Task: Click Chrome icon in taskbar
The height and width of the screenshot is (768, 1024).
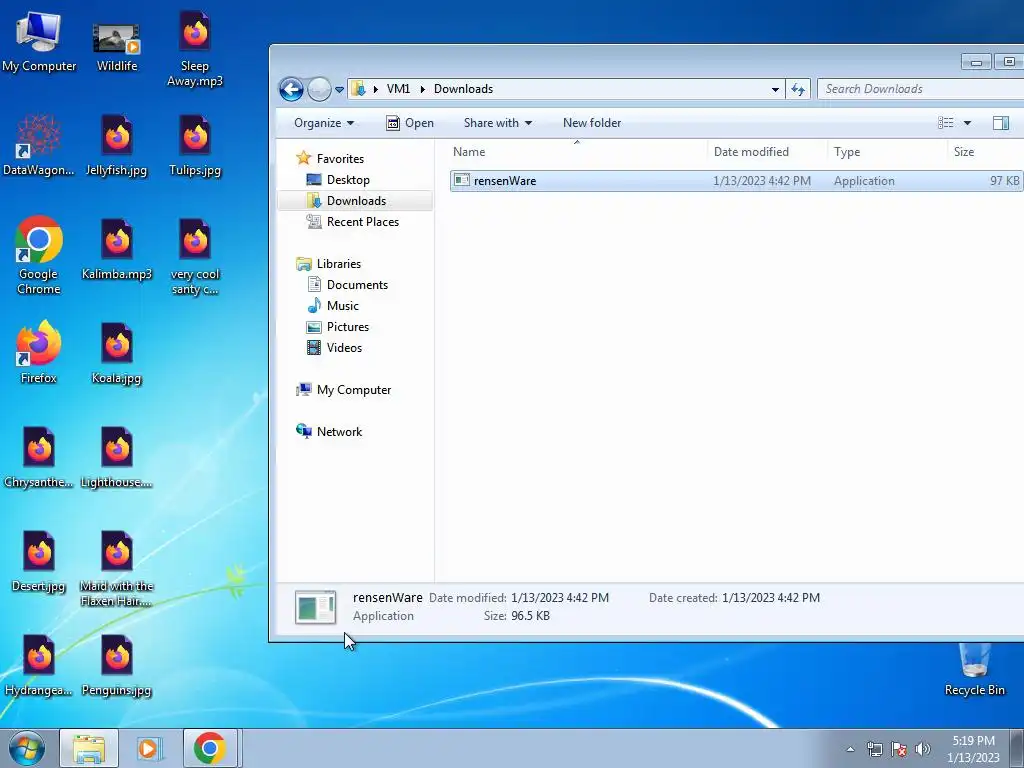Action: (210, 748)
